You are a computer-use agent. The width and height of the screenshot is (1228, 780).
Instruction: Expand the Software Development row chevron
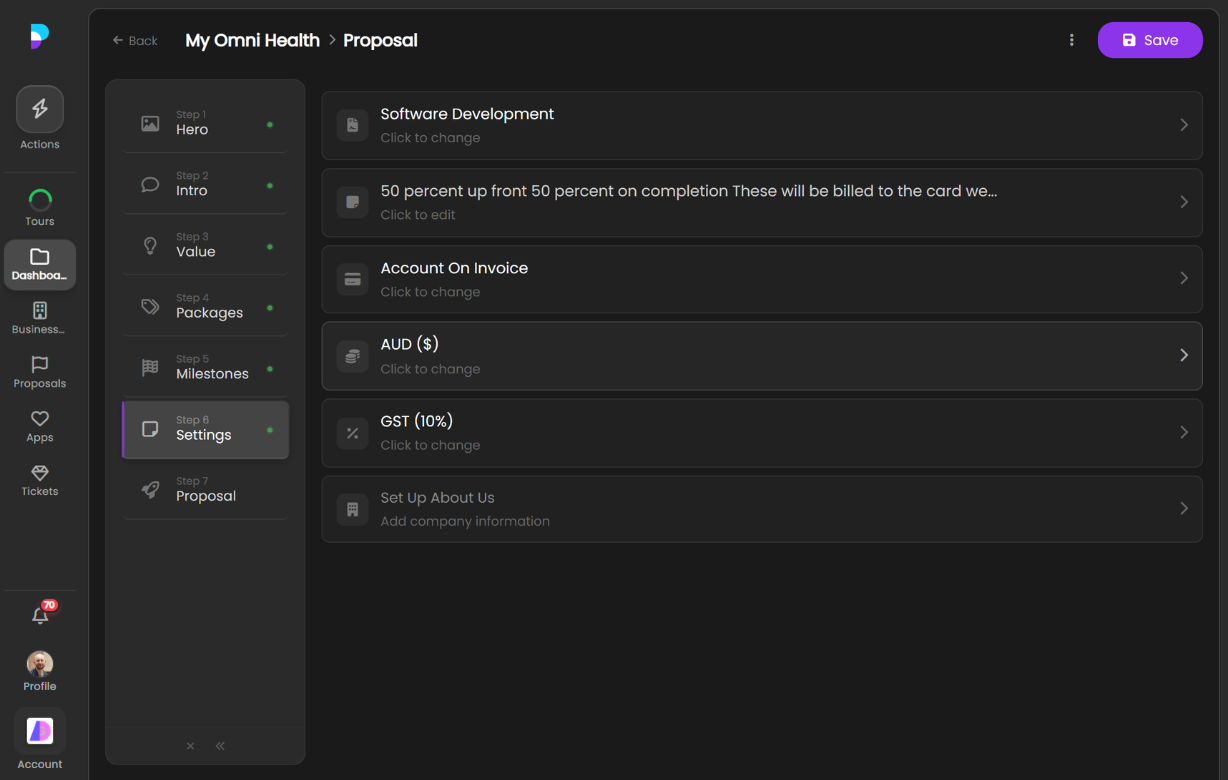point(1184,125)
